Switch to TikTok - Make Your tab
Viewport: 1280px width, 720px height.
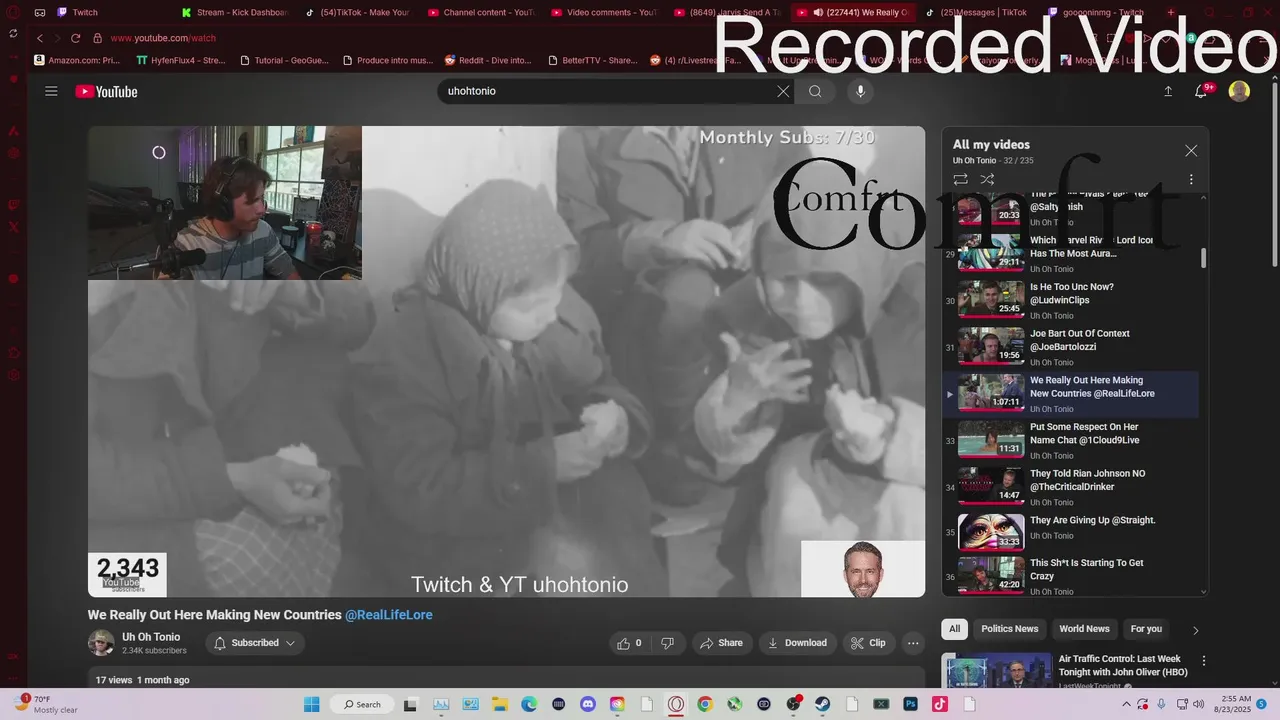pos(358,12)
